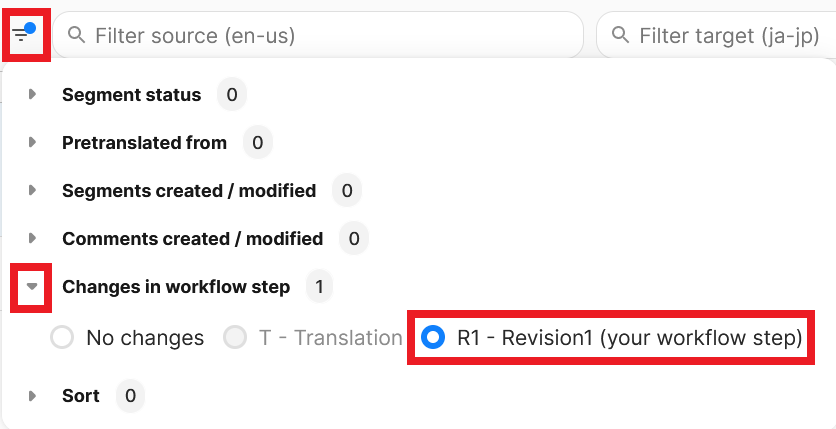The image size is (836, 429).
Task: Click the Changes in workflow step count badge
Action: coord(319,287)
